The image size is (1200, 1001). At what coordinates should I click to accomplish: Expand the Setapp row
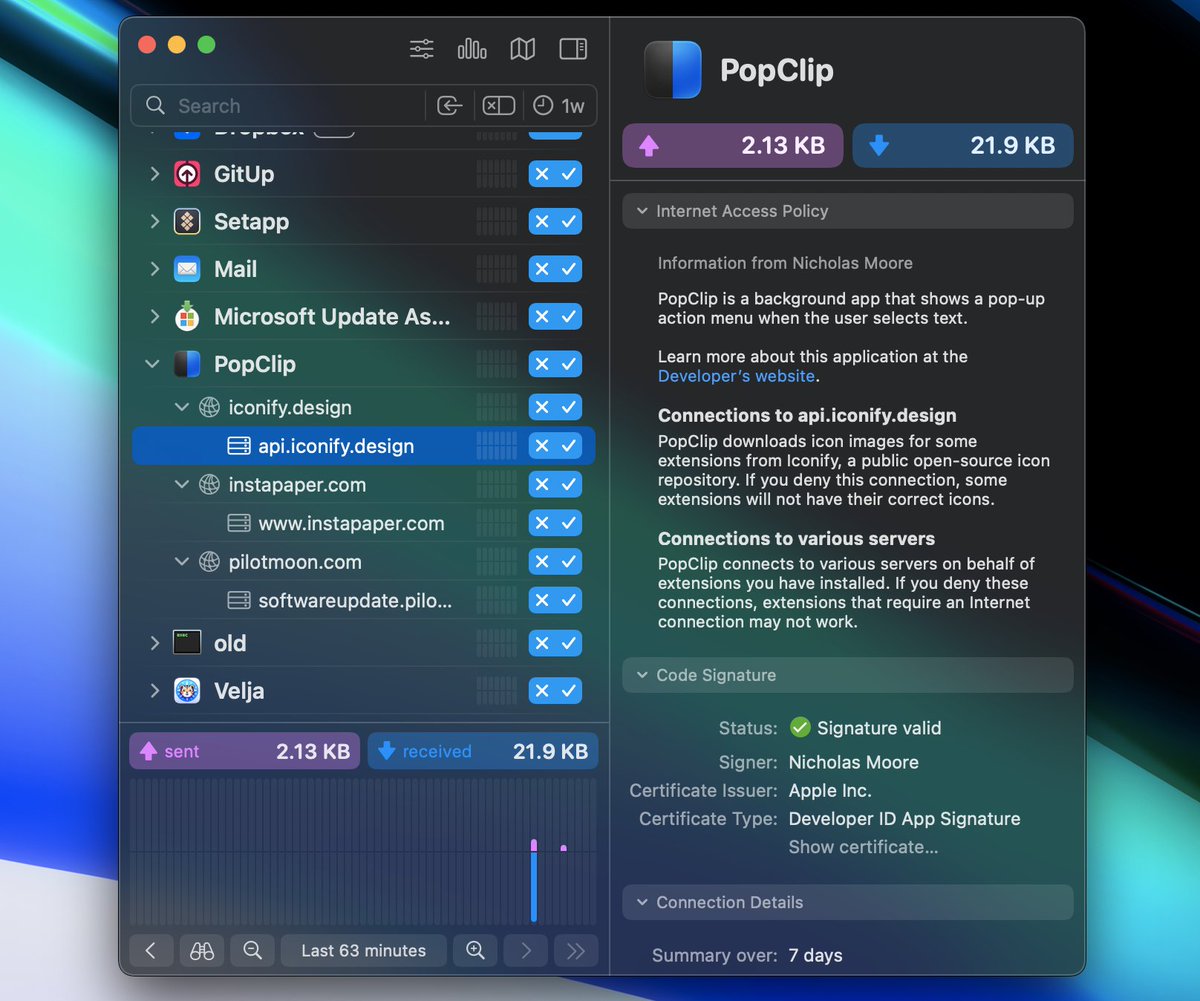pos(154,221)
